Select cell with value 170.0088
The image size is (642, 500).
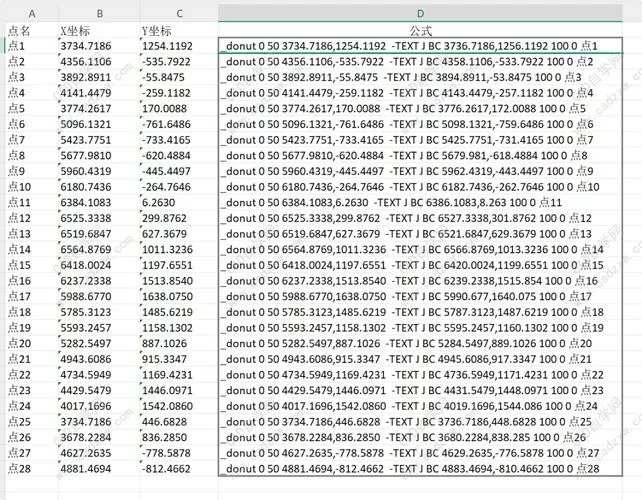179,109
